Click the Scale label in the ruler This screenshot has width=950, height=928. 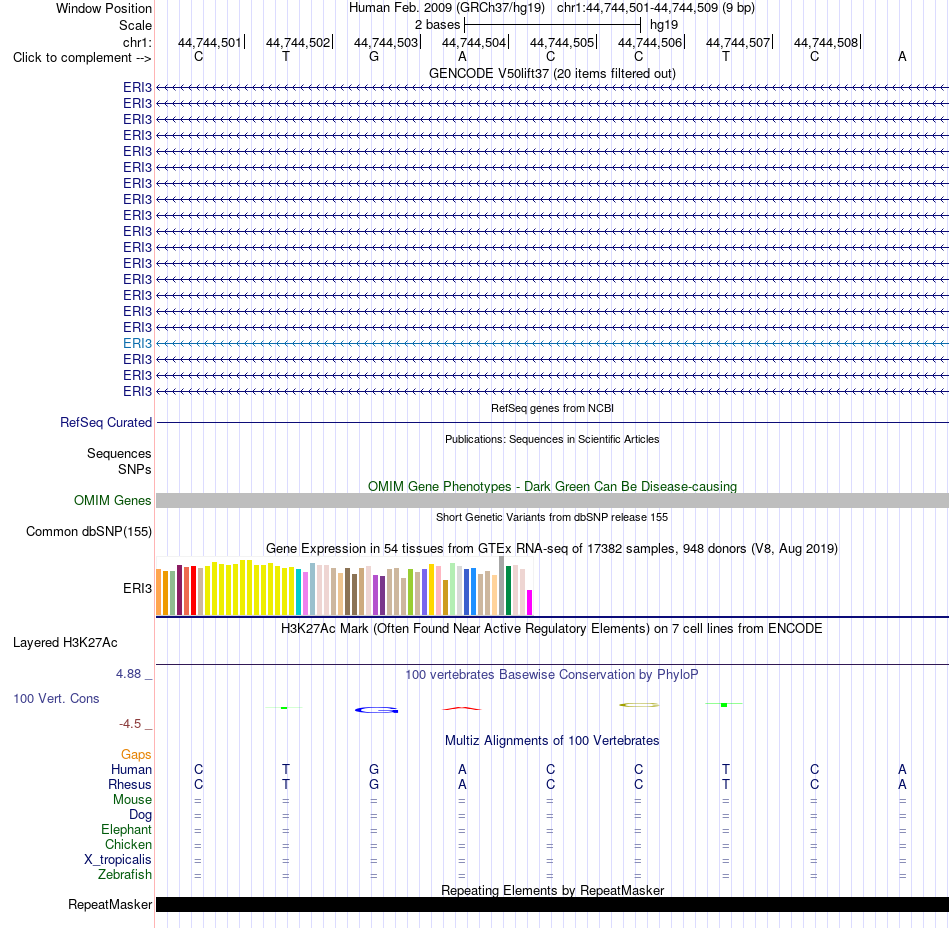tap(135, 25)
